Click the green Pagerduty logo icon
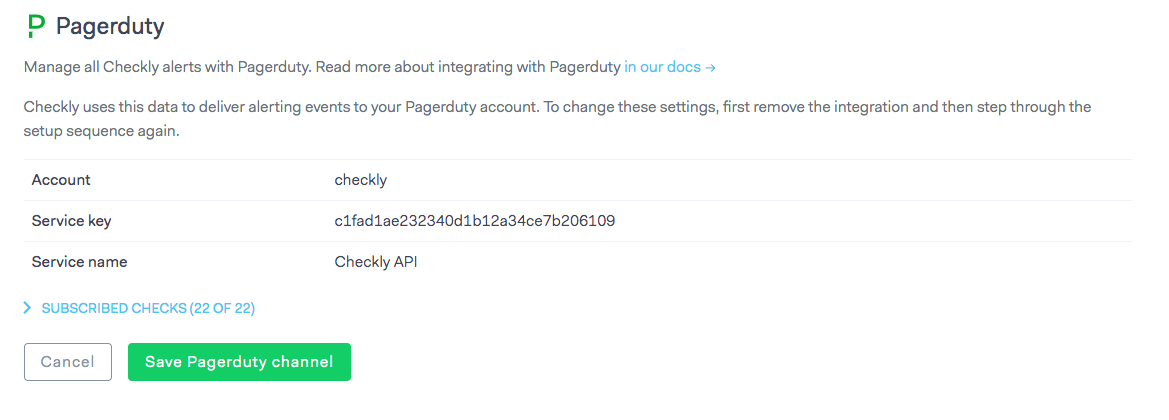This screenshot has height=420, width=1169. (36, 26)
